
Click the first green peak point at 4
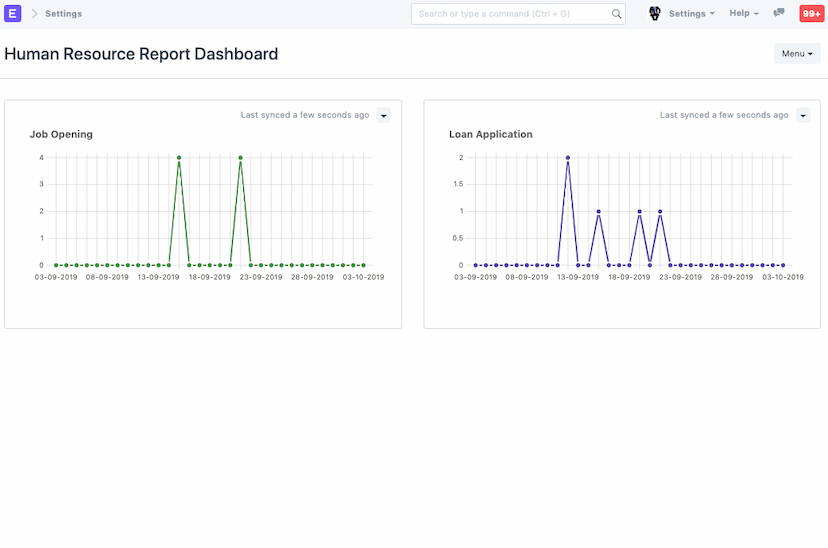pyautogui.click(x=179, y=158)
